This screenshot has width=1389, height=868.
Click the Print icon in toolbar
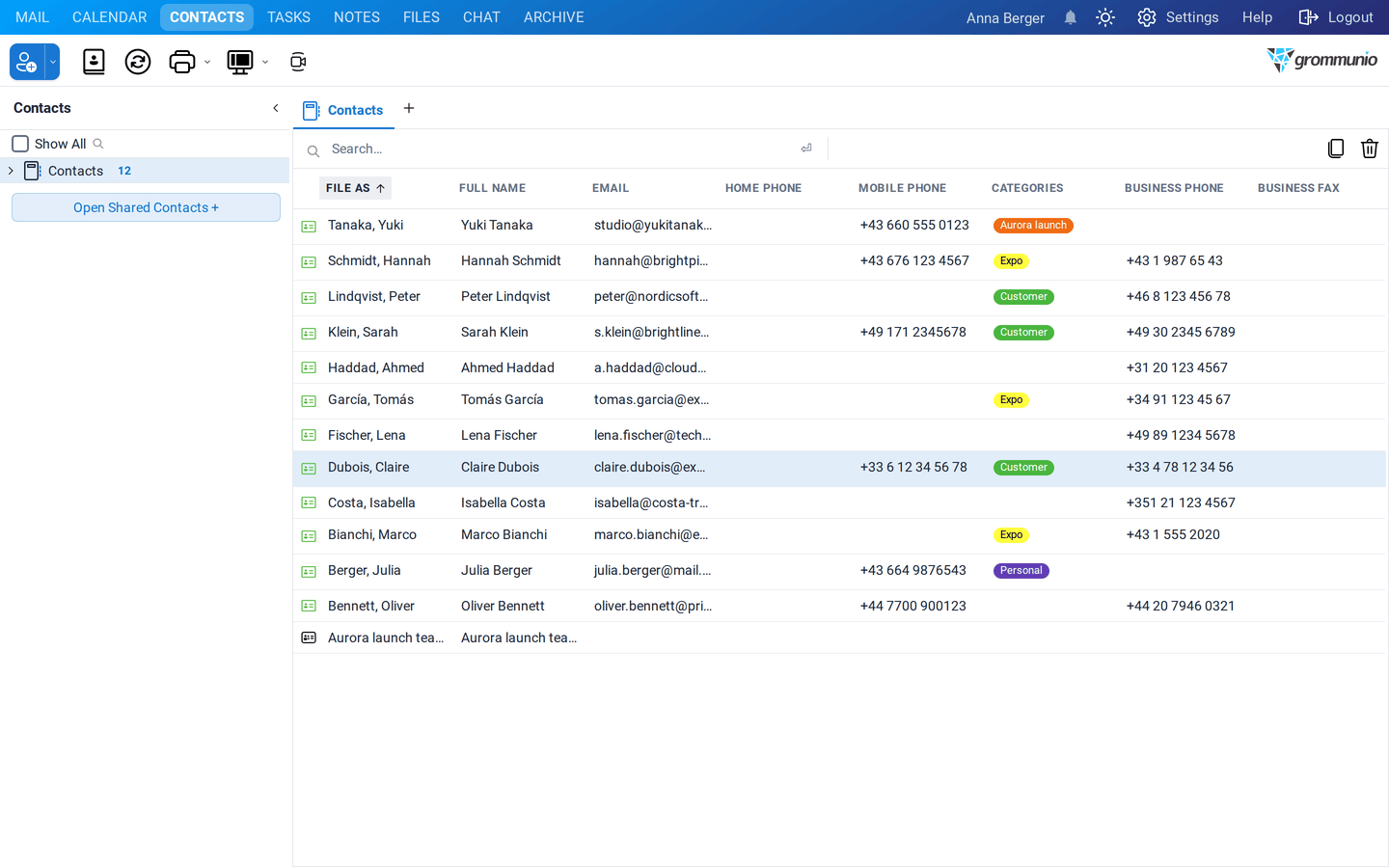pyautogui.click(x=181, y=62)
